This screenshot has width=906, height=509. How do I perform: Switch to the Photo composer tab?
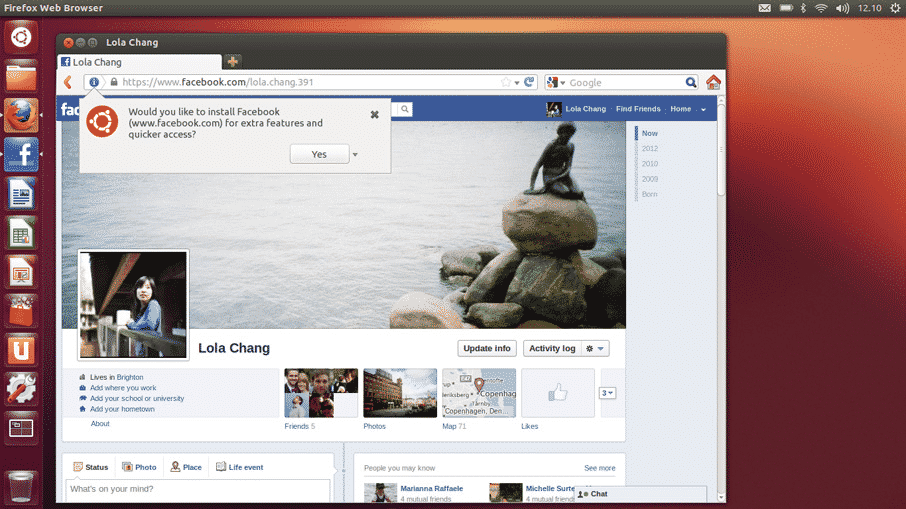coord(139,467)
